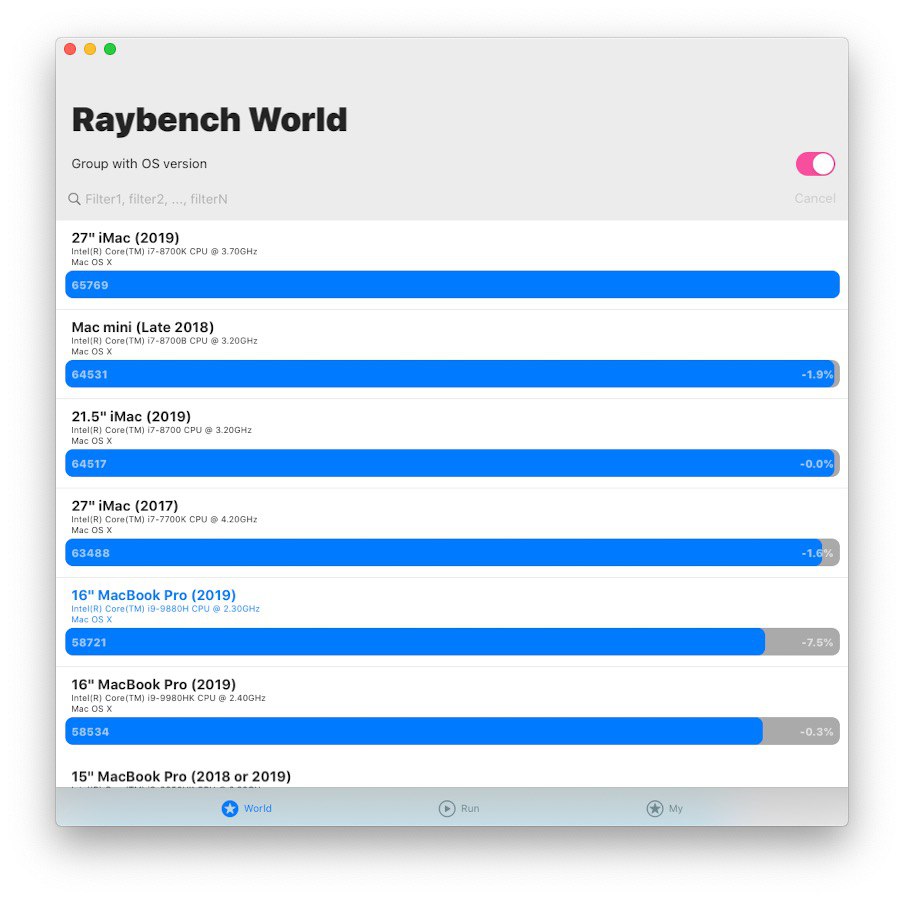
Task: Select Mac mini (Late 2018) title
Action: pos(142,327)
